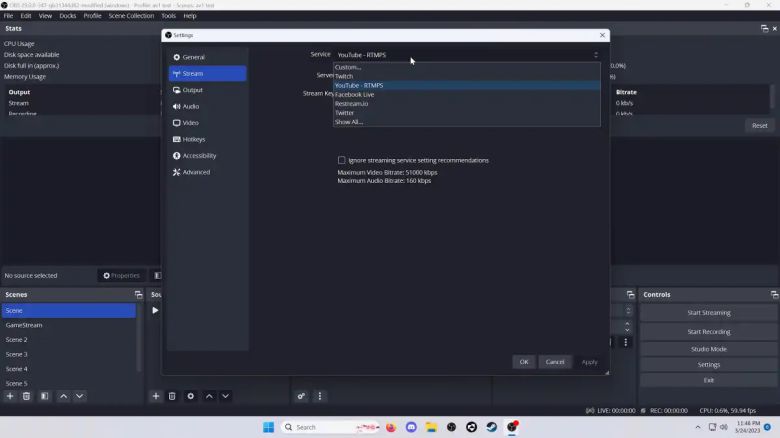Open Discord from the Windows taskbar
This screenshot has height=438, width=780.
[x=411, y=427]
